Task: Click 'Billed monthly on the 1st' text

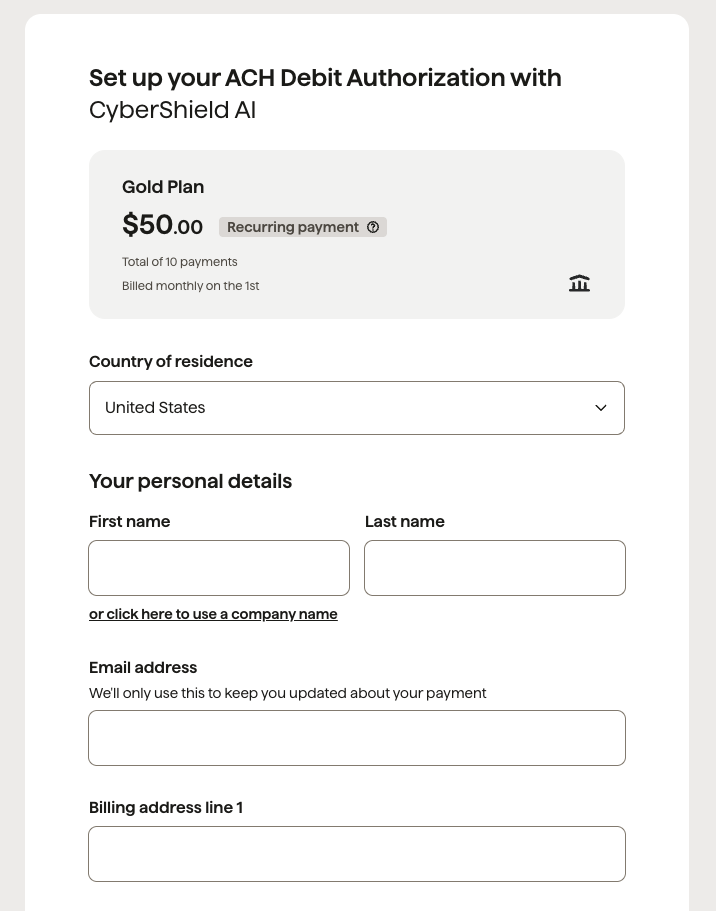Action: coord(191,286)
